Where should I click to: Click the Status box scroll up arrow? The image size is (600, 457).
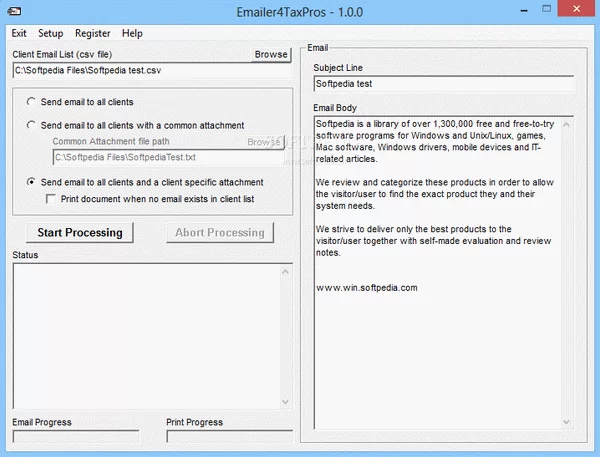(x=285, y=272)
